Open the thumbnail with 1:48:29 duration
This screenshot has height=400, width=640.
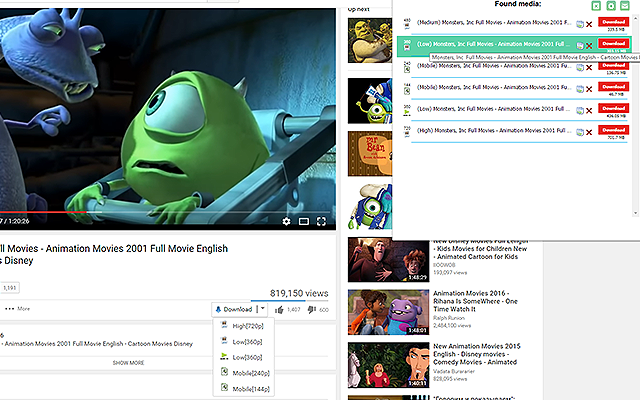tap(388, 260)
